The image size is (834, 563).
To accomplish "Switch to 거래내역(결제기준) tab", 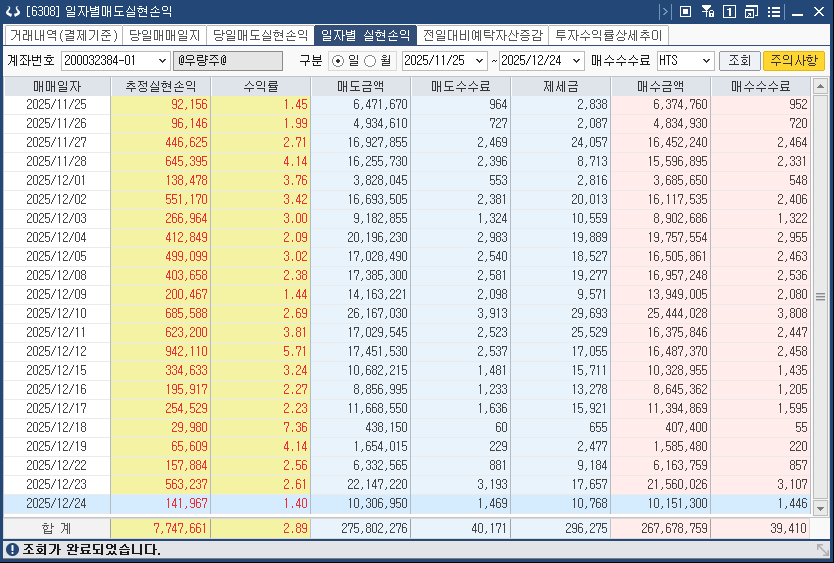I will [63, 35].
